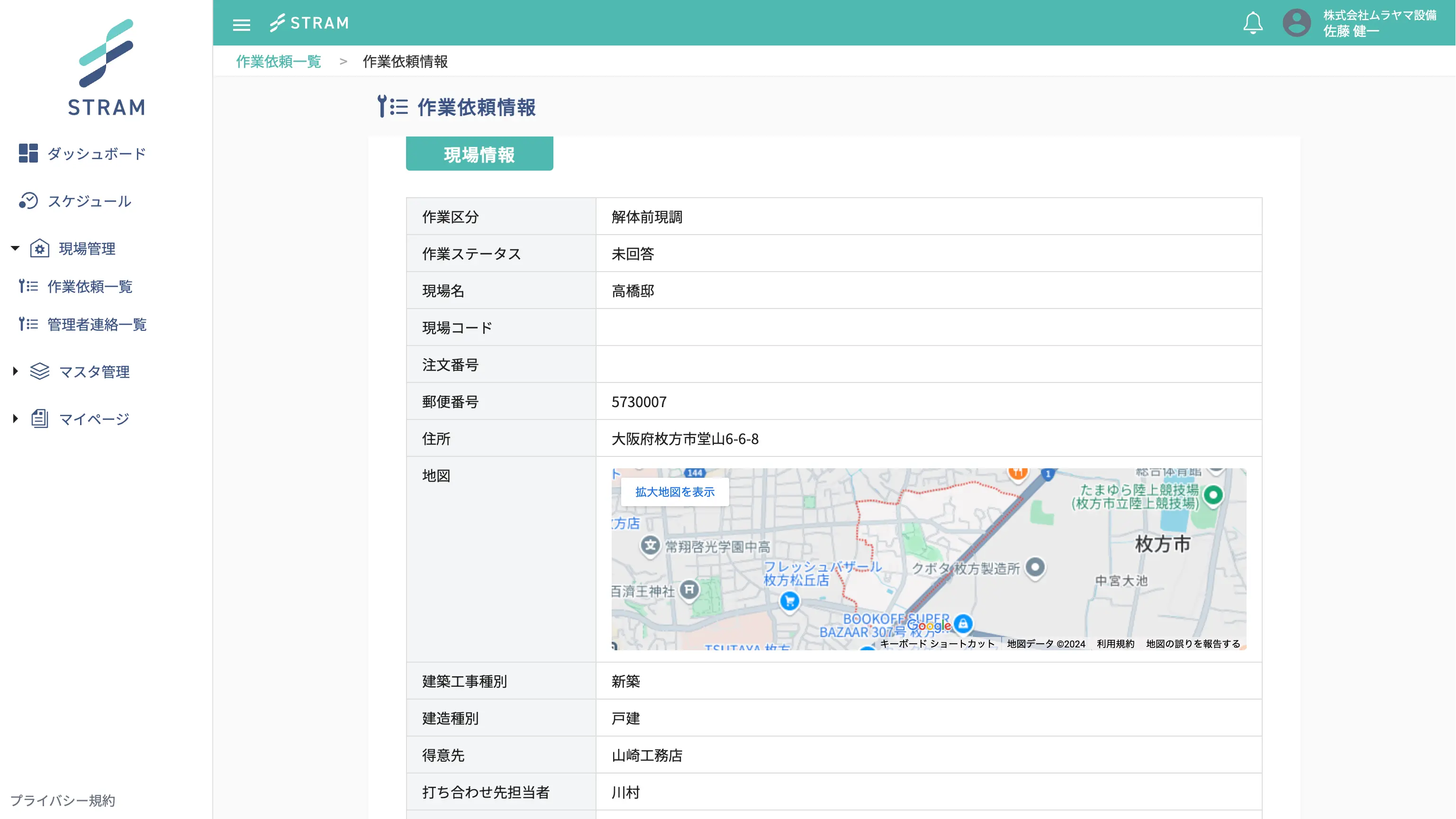Click the マスタ管理 layers icon
Screen dimensions: 1456x819
[40, 372]
